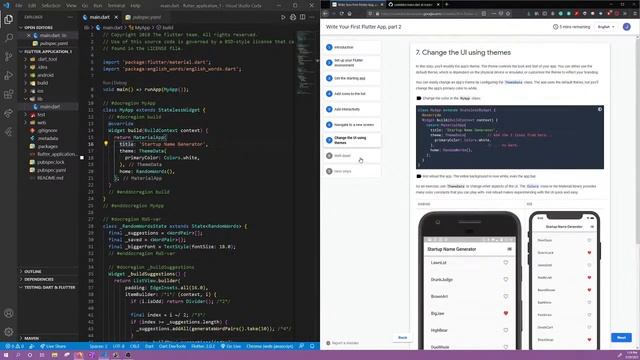
Task: Open the Explorer view in activity bar
Action: tap(9, 19)
